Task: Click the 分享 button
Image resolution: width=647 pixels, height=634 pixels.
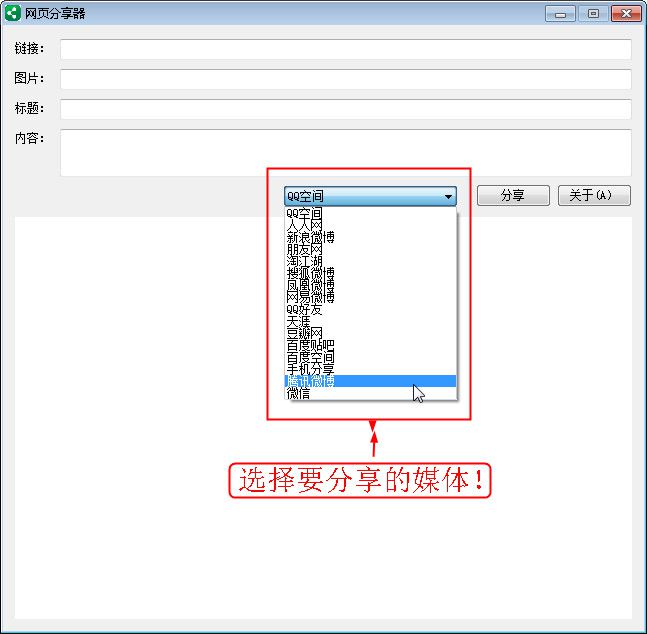Action: click(x=513, y=195)
